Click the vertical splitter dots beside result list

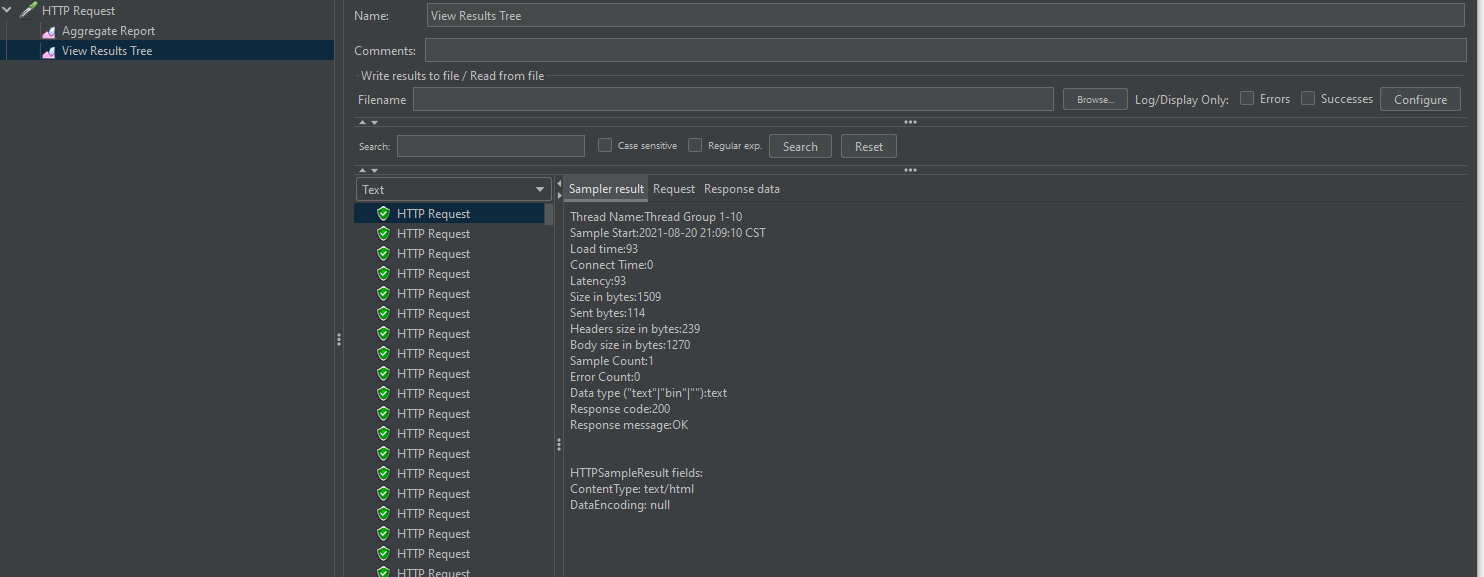coord(558,444)
